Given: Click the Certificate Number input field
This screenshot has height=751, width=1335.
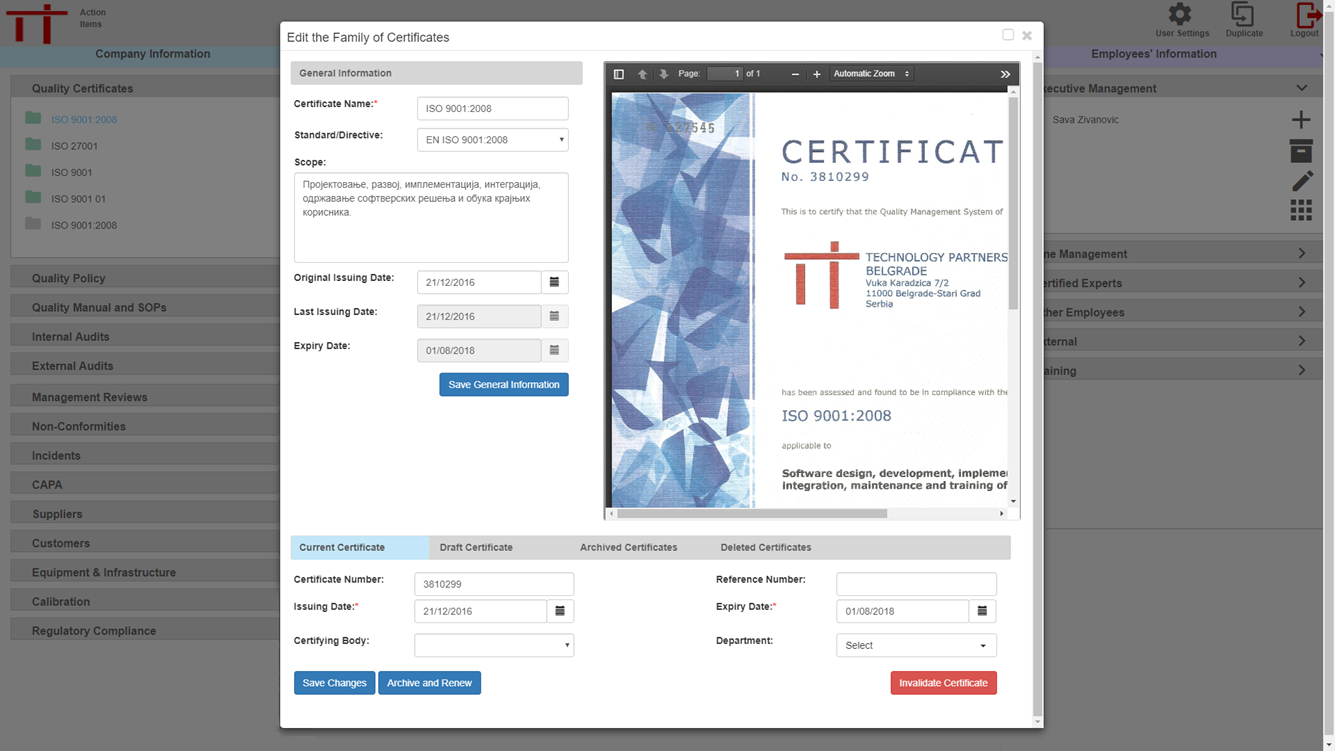Looking at the screenshot, I should click(x=494, y=584).
